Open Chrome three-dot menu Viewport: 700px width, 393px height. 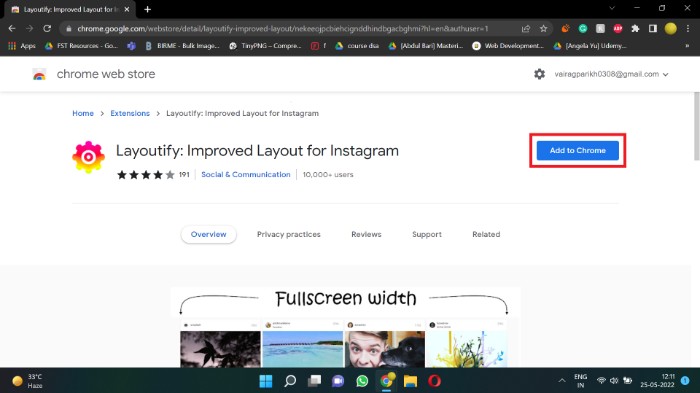pyautogui.click(x=688, y=29)
